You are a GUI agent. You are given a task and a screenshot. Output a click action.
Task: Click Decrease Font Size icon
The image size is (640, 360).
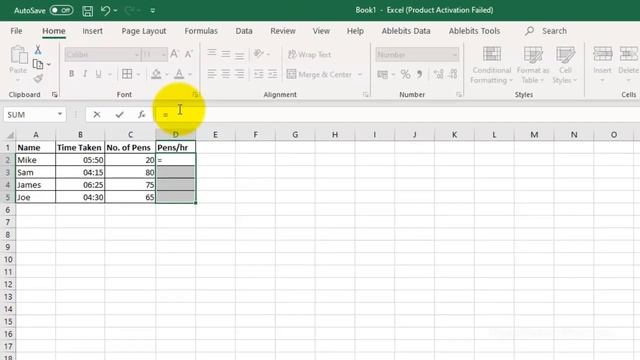(189, 54)
